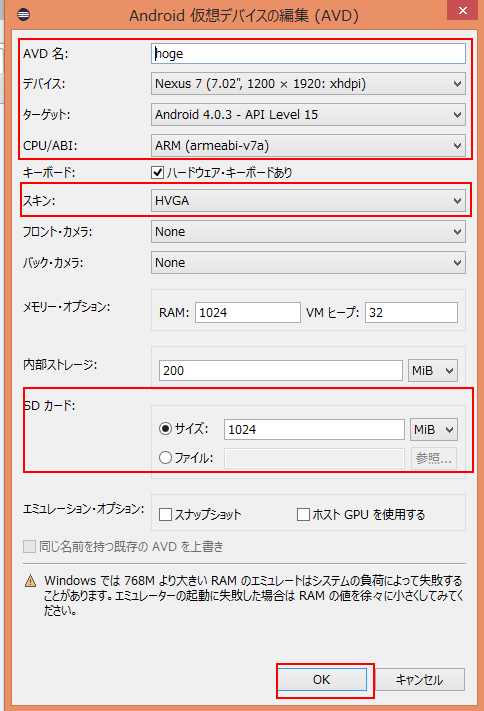Select the SD card File radio button
The height and width of the screenshot is (711, 484).
click(166, 458)
